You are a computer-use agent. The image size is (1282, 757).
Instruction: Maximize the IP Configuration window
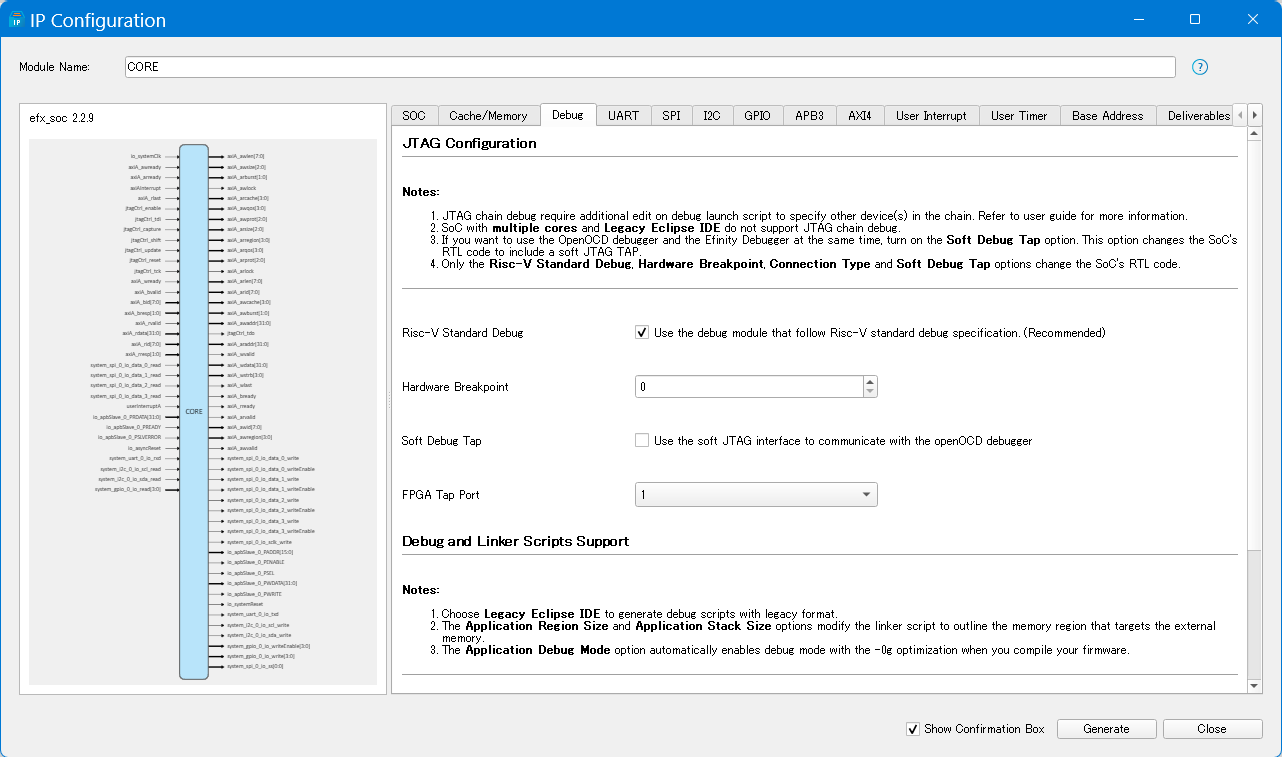click(1194, 20)
